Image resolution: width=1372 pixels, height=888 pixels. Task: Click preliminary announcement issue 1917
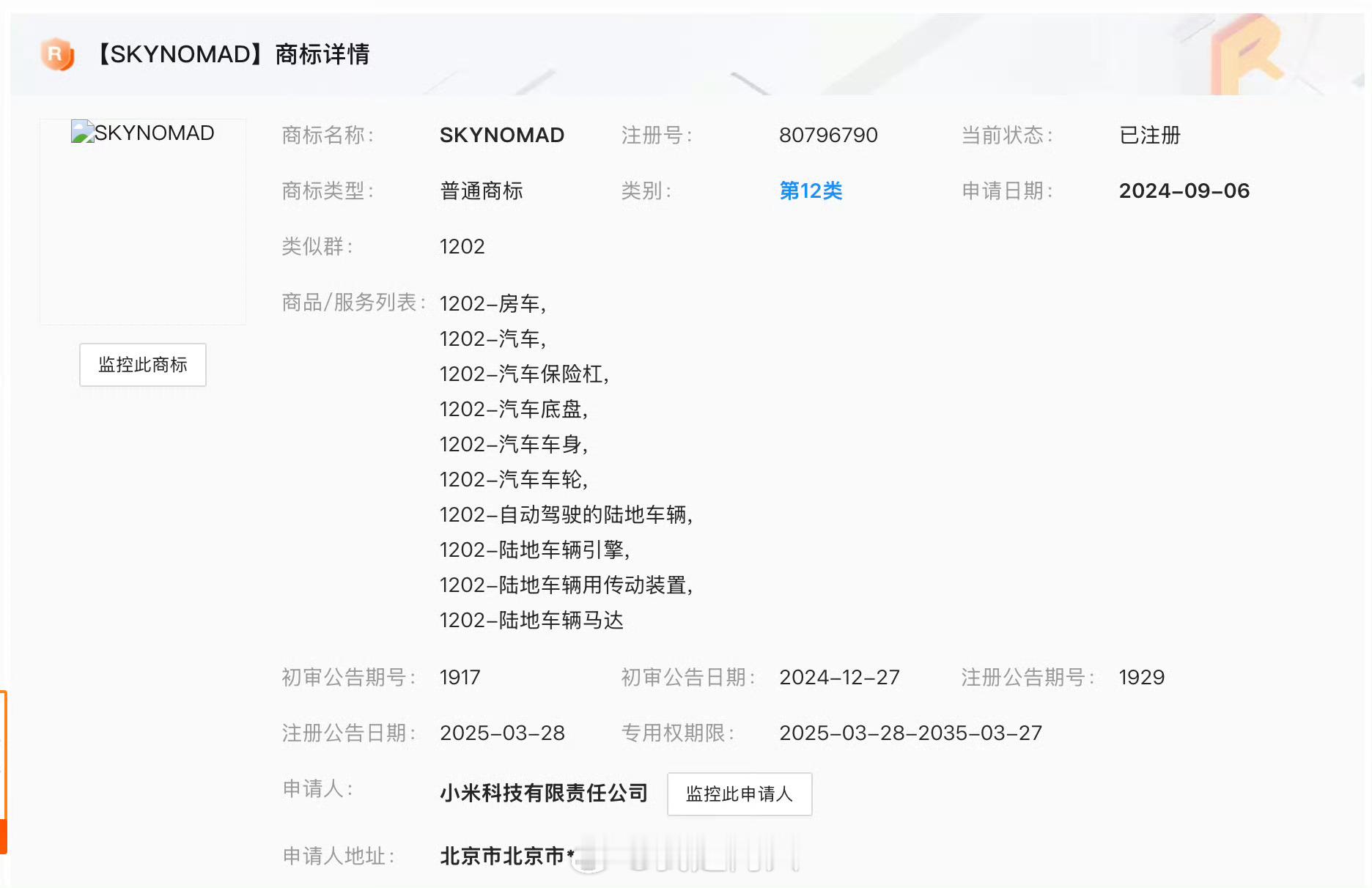point(460,678)
